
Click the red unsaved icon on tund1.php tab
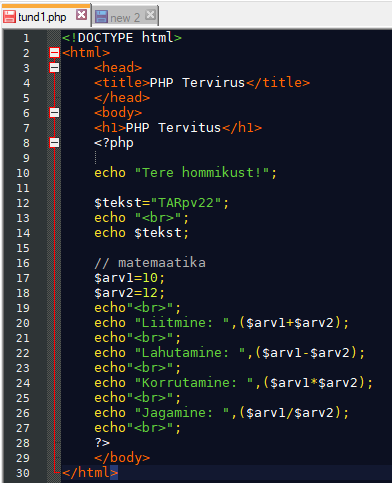click(x=9, y=16)
